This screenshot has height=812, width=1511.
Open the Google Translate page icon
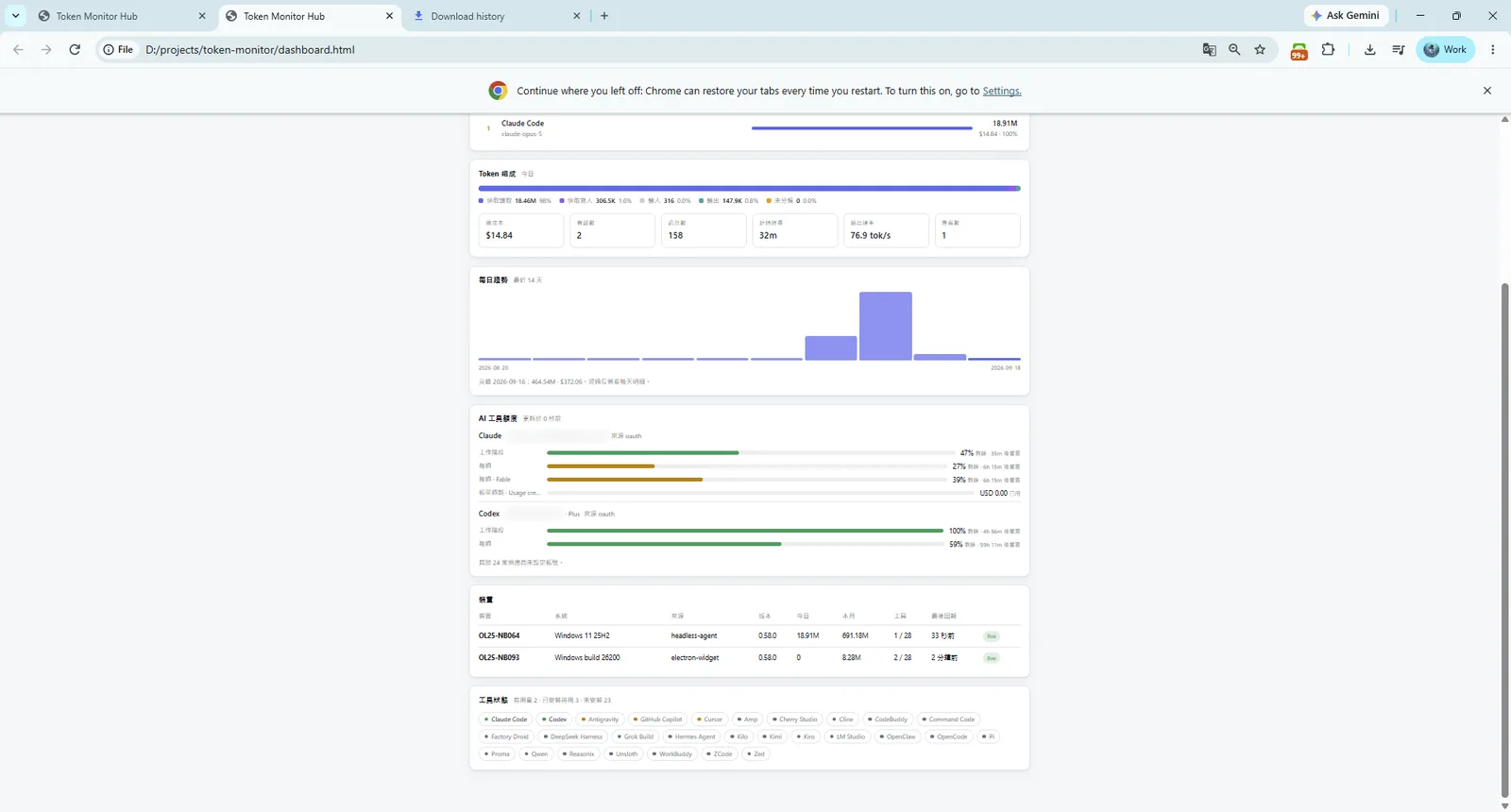click(1209, 50)
